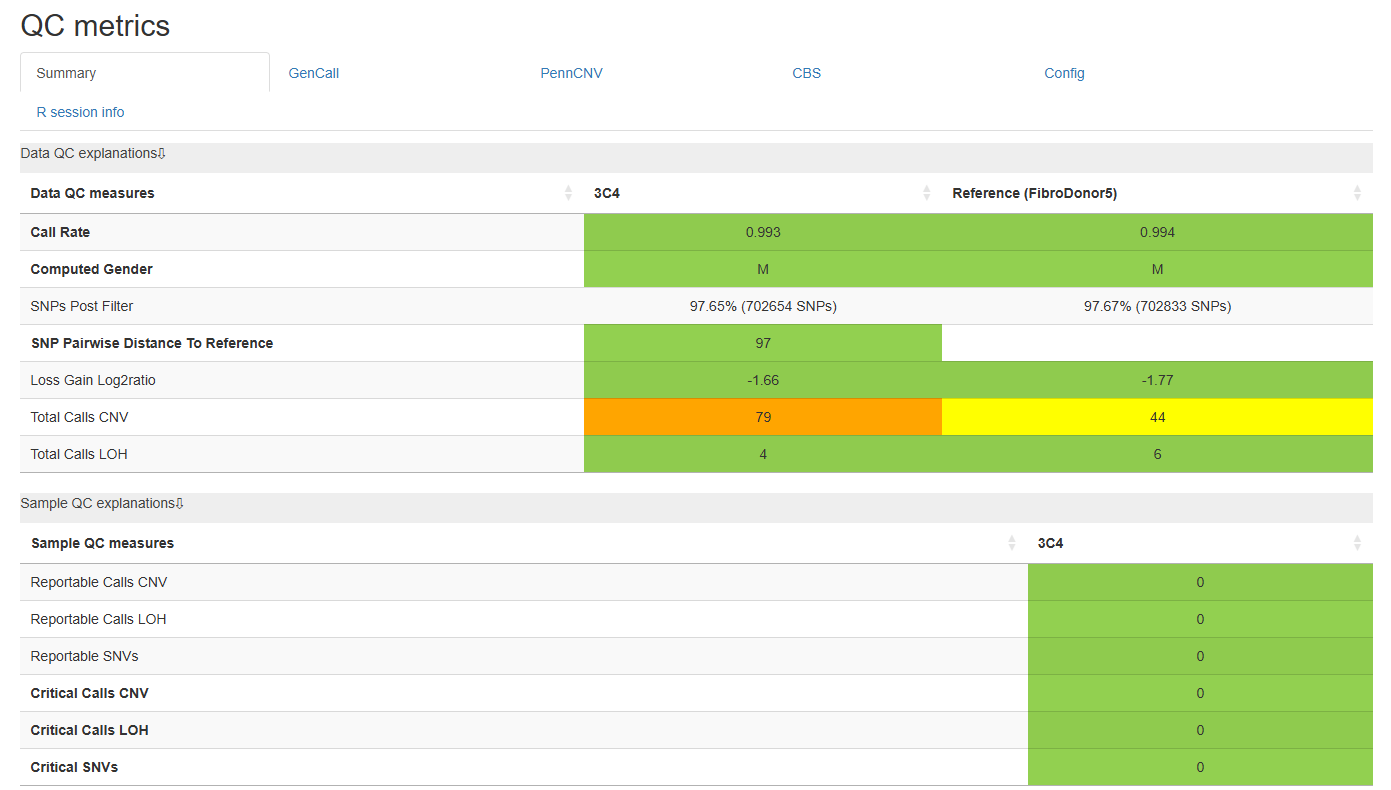Go to the Config tab
This screenshot has height=790, width=1391.
pyautogui.click(x=1064, y=73)
